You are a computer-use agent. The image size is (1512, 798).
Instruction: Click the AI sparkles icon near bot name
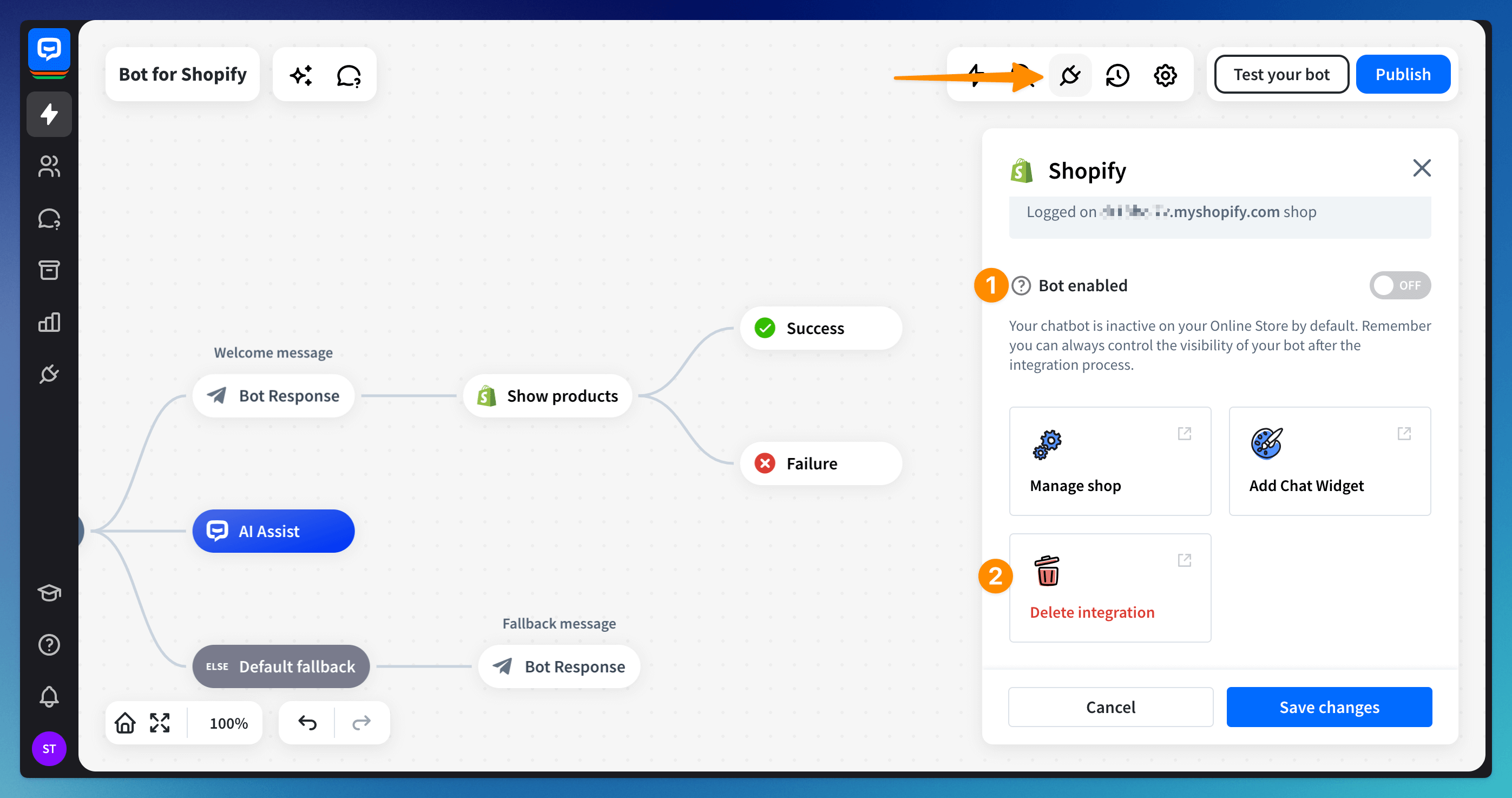coord(301,75)
